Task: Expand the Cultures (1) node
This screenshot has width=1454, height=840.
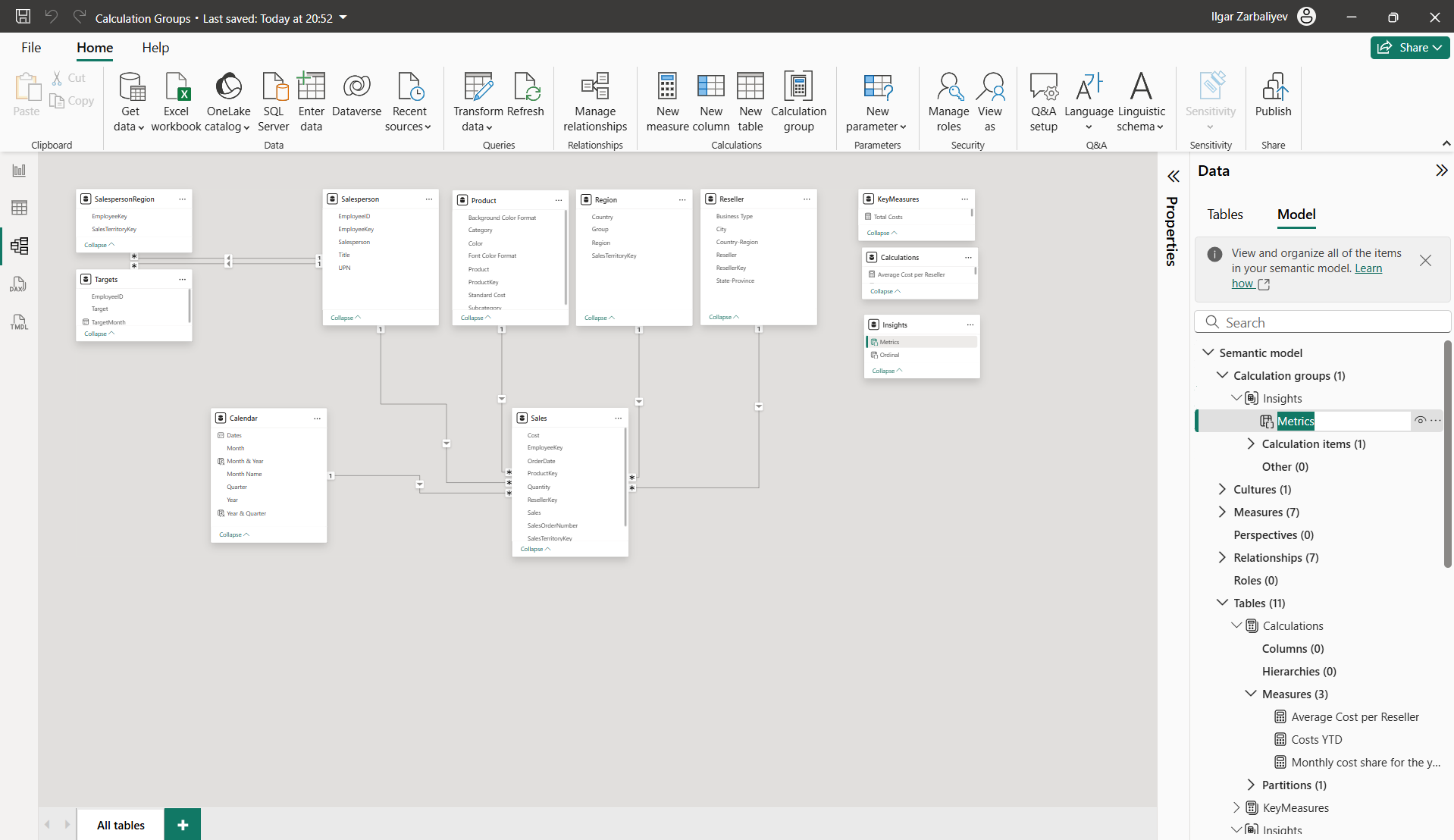Action: pos(1222,489)
